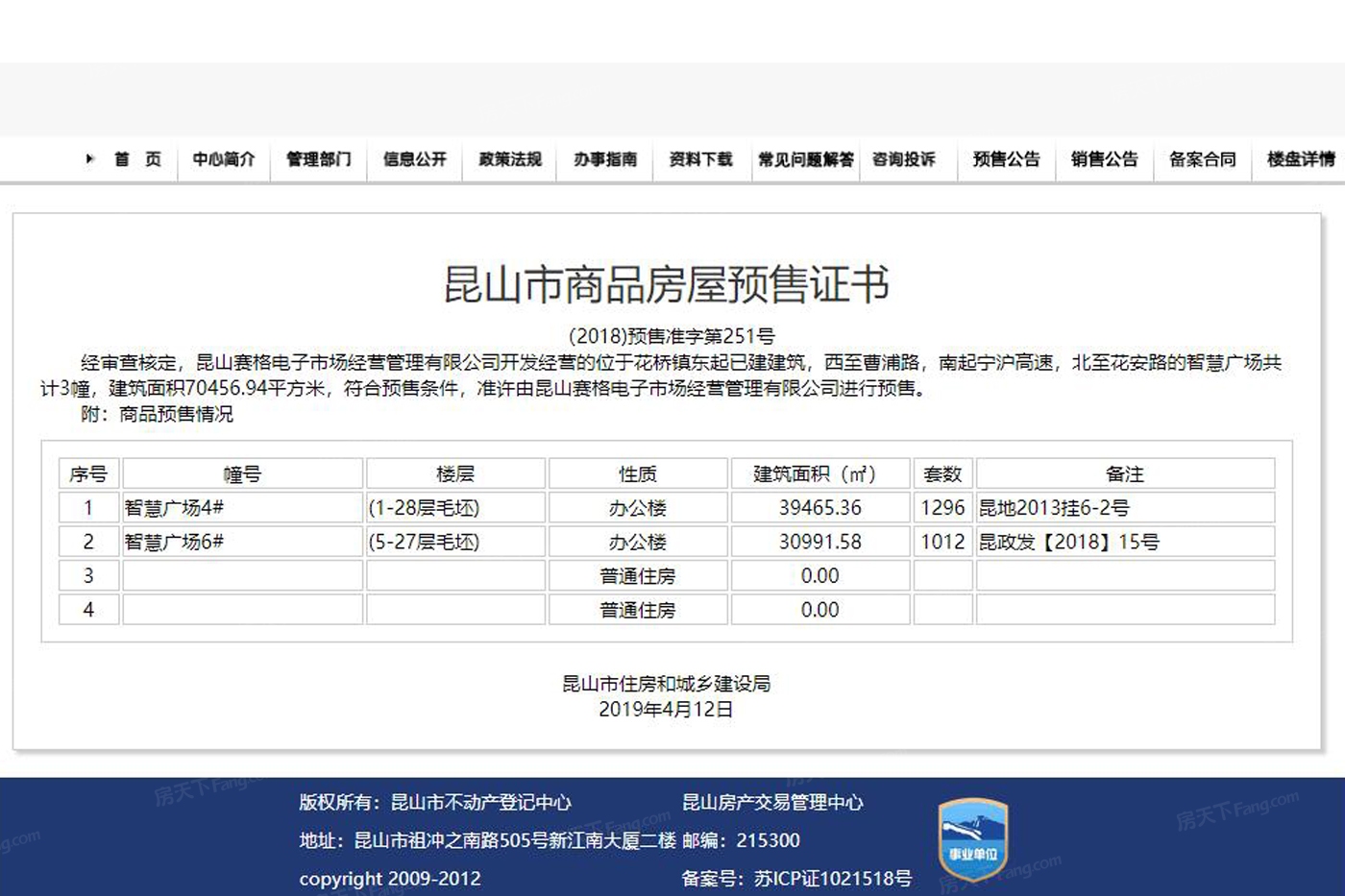Image resolution: width=1345 pixels, height=896 pixels.
Task: Open the 预售公告 menu item
Action: click(x=1006, y=159)
